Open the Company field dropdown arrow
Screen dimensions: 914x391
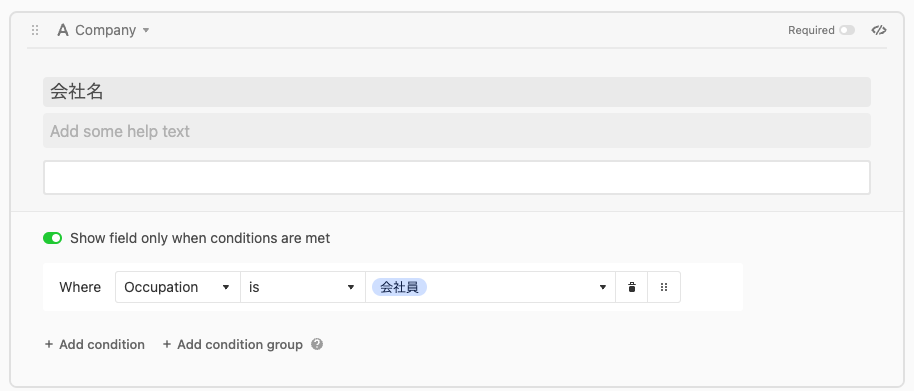[x=146, y=30]
